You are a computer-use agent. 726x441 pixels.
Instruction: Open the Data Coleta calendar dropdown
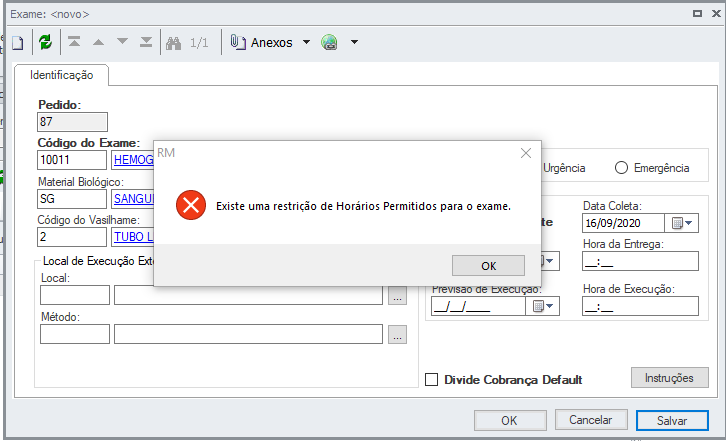tap(683, 222)
